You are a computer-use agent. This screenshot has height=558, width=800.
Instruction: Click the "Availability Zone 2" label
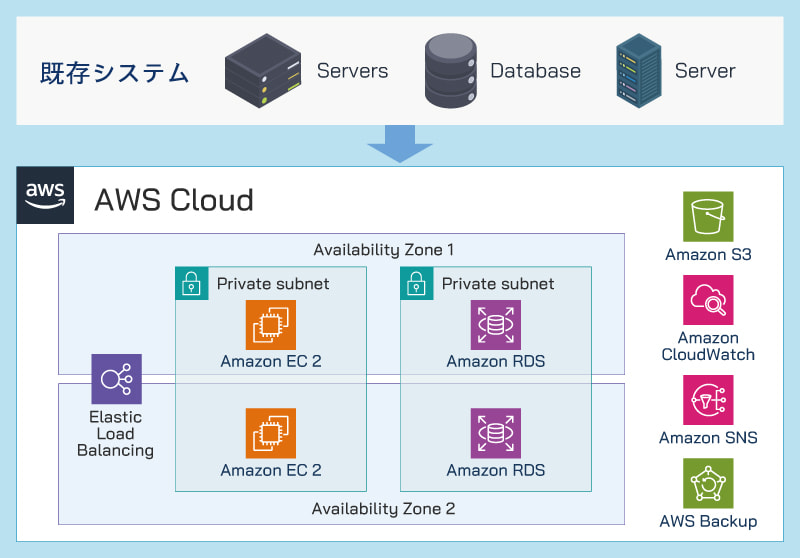[x=384, y=509]
